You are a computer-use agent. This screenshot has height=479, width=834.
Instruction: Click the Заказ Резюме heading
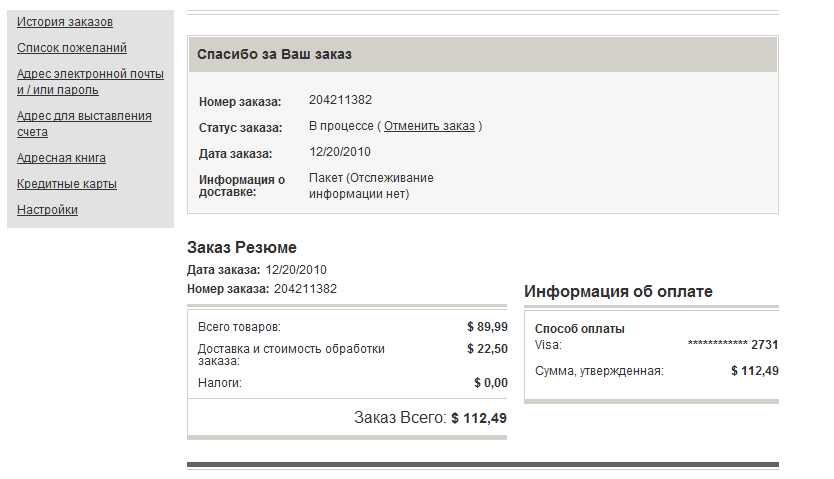[x=242, y=248]
